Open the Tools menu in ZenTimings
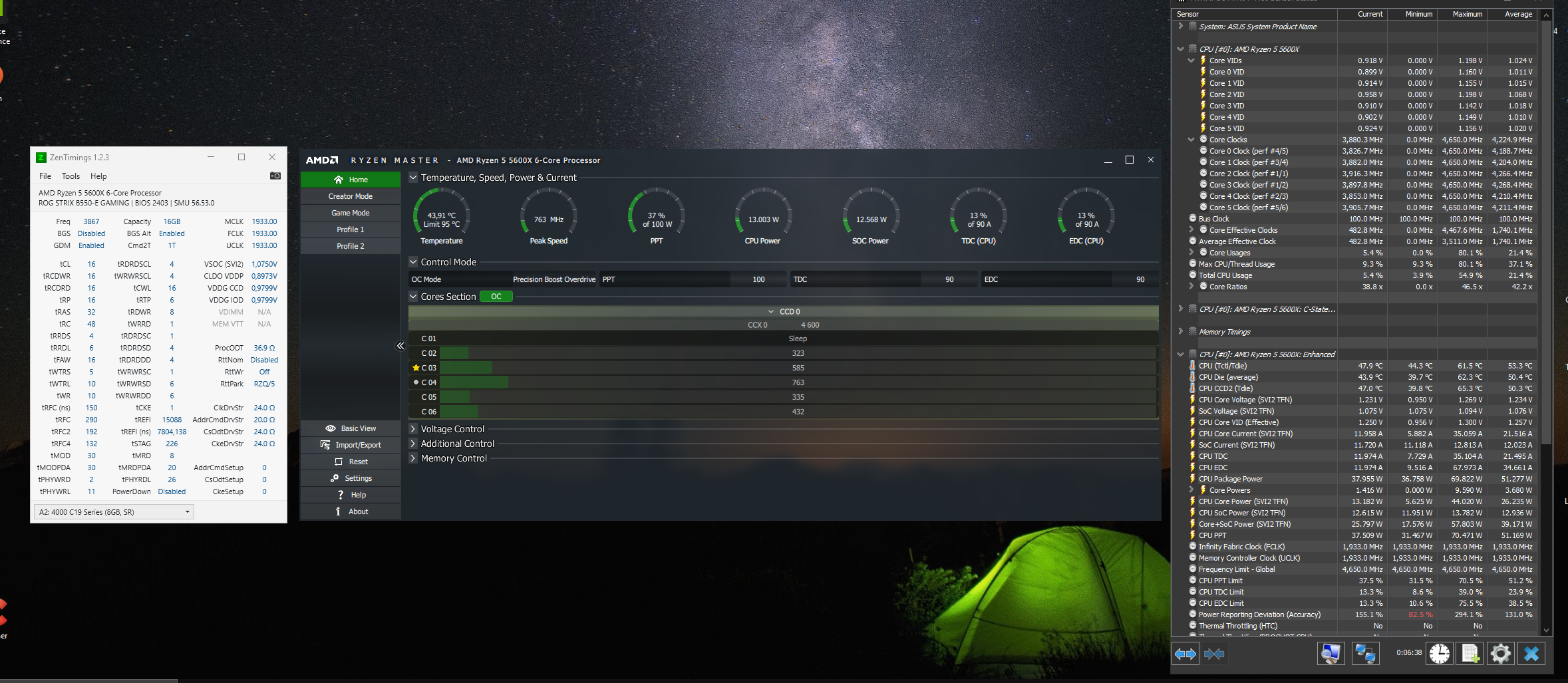The image size is (1568, 683). pos(71,176)
